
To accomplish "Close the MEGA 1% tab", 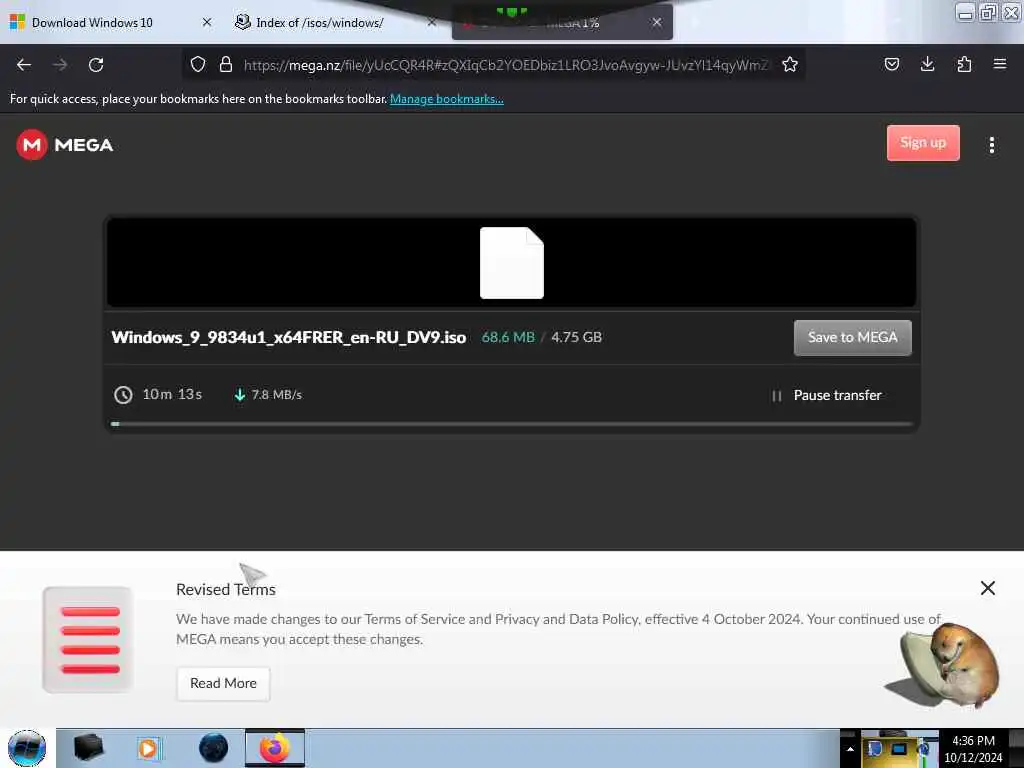I will 657,22.
